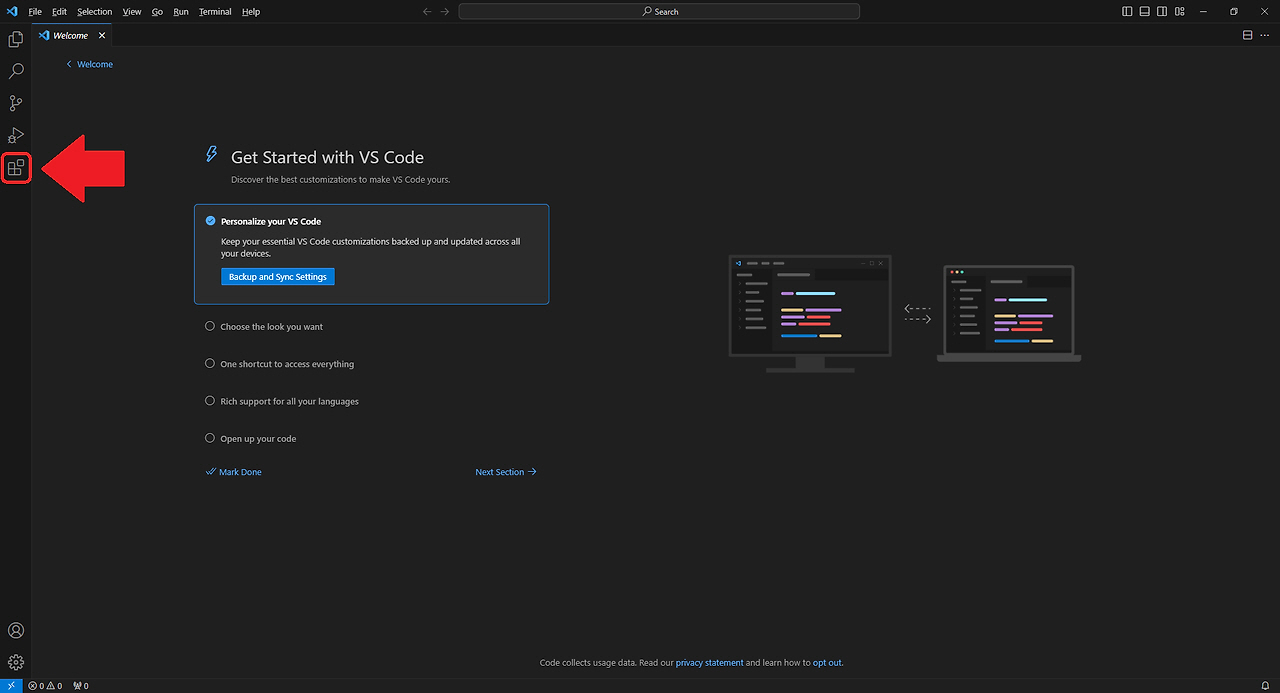The height and width of the screenshot is (693, 1280).
Task: Click the Get Started with VS Code heading
Action: point(327,157)
